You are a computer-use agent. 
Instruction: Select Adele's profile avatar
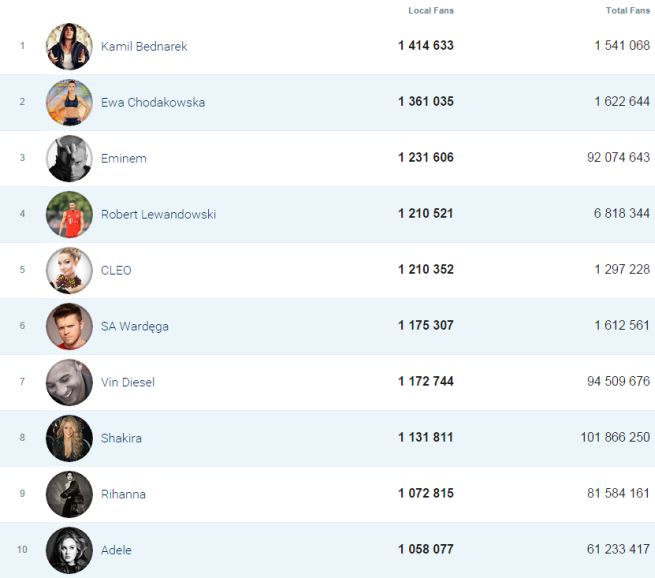pos(69,550)
